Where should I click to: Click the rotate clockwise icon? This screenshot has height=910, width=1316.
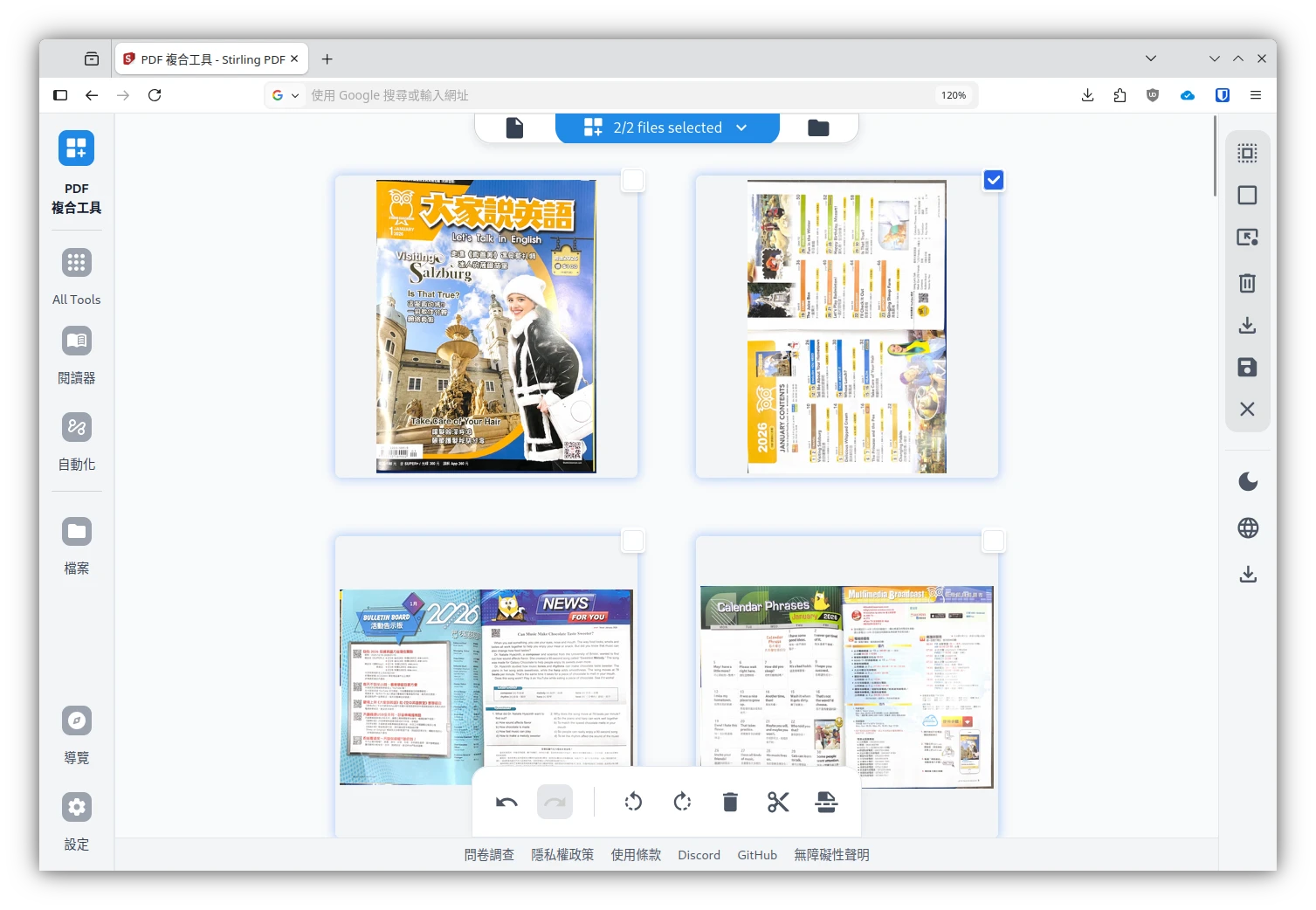pyautogui.click(x=682, y=802)
